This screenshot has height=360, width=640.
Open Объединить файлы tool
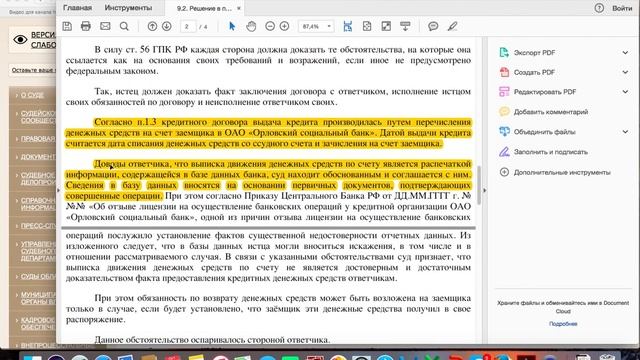pos(544,132)
